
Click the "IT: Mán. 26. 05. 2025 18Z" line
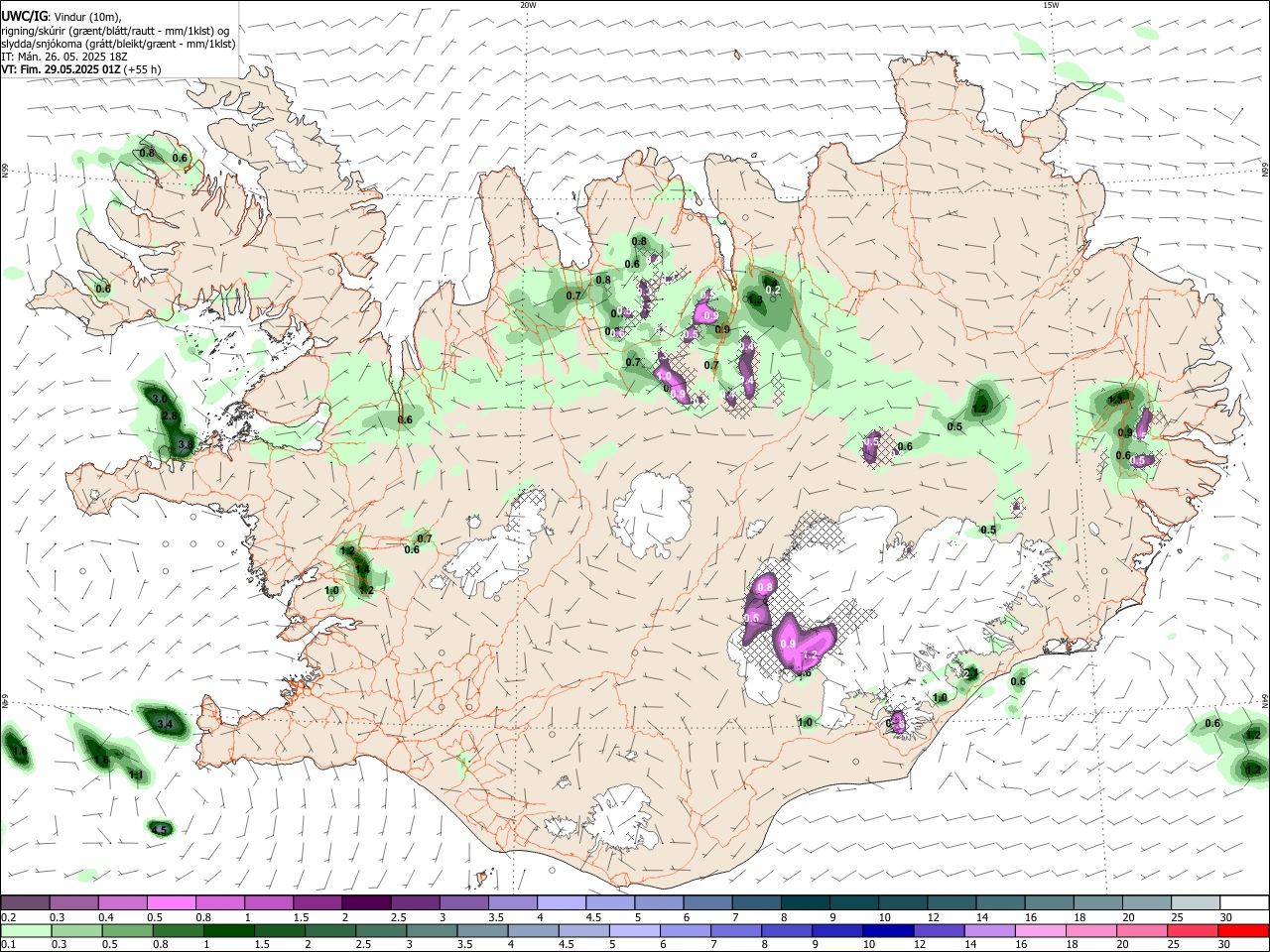click(x=64, y=57)
